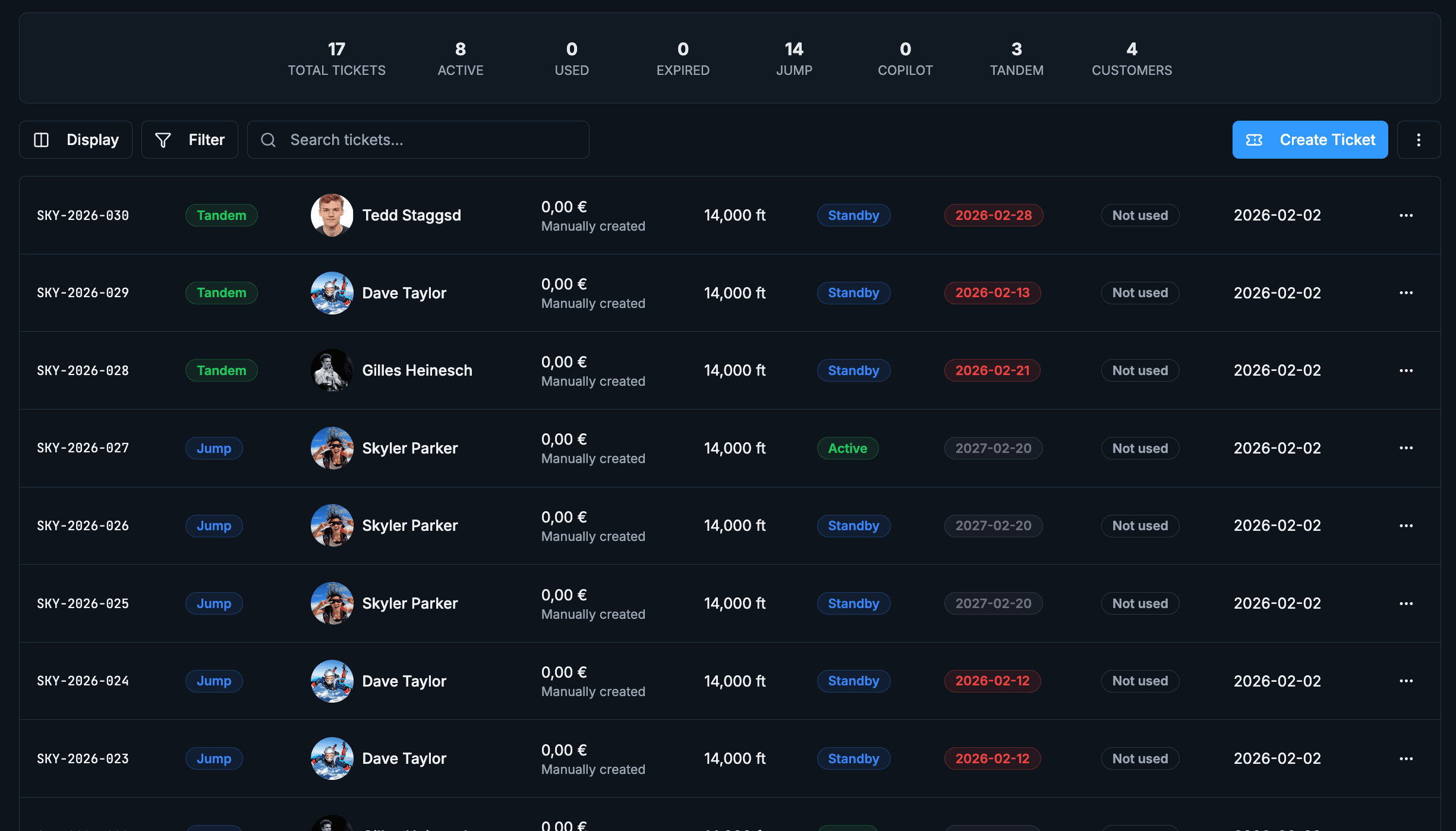Screen dimensions: 1456x831
Task: Open ticket SKY-2026-025 by its ID
Action: pyautogui.click(x=83, y=603)
